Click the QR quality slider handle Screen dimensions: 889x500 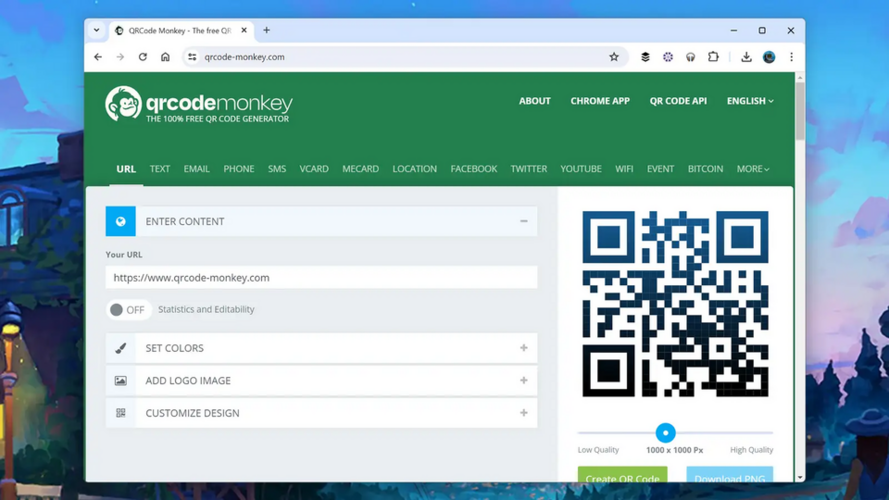[665, 433]
